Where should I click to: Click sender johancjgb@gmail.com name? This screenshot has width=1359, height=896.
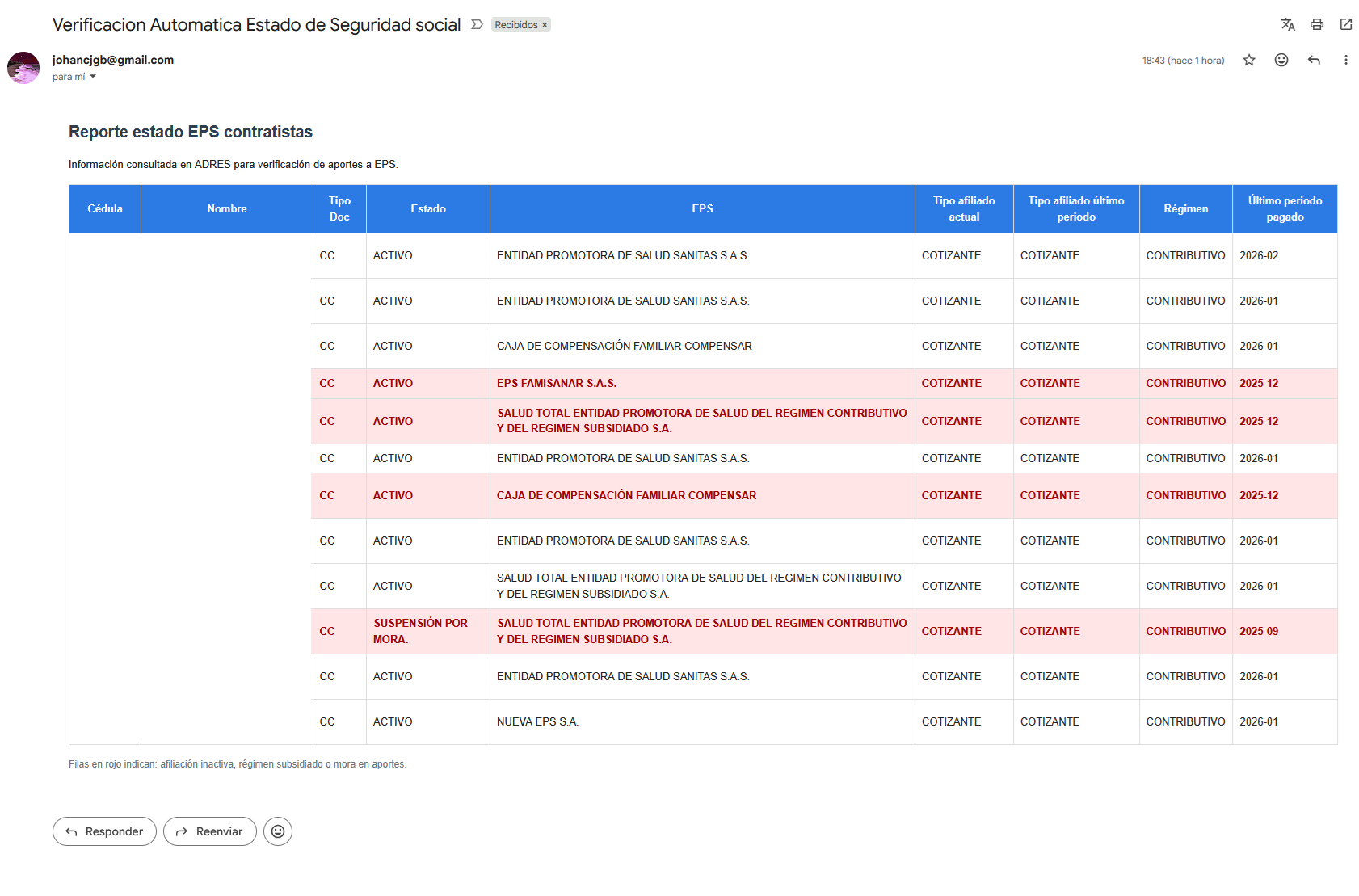(x=113, y=60)
